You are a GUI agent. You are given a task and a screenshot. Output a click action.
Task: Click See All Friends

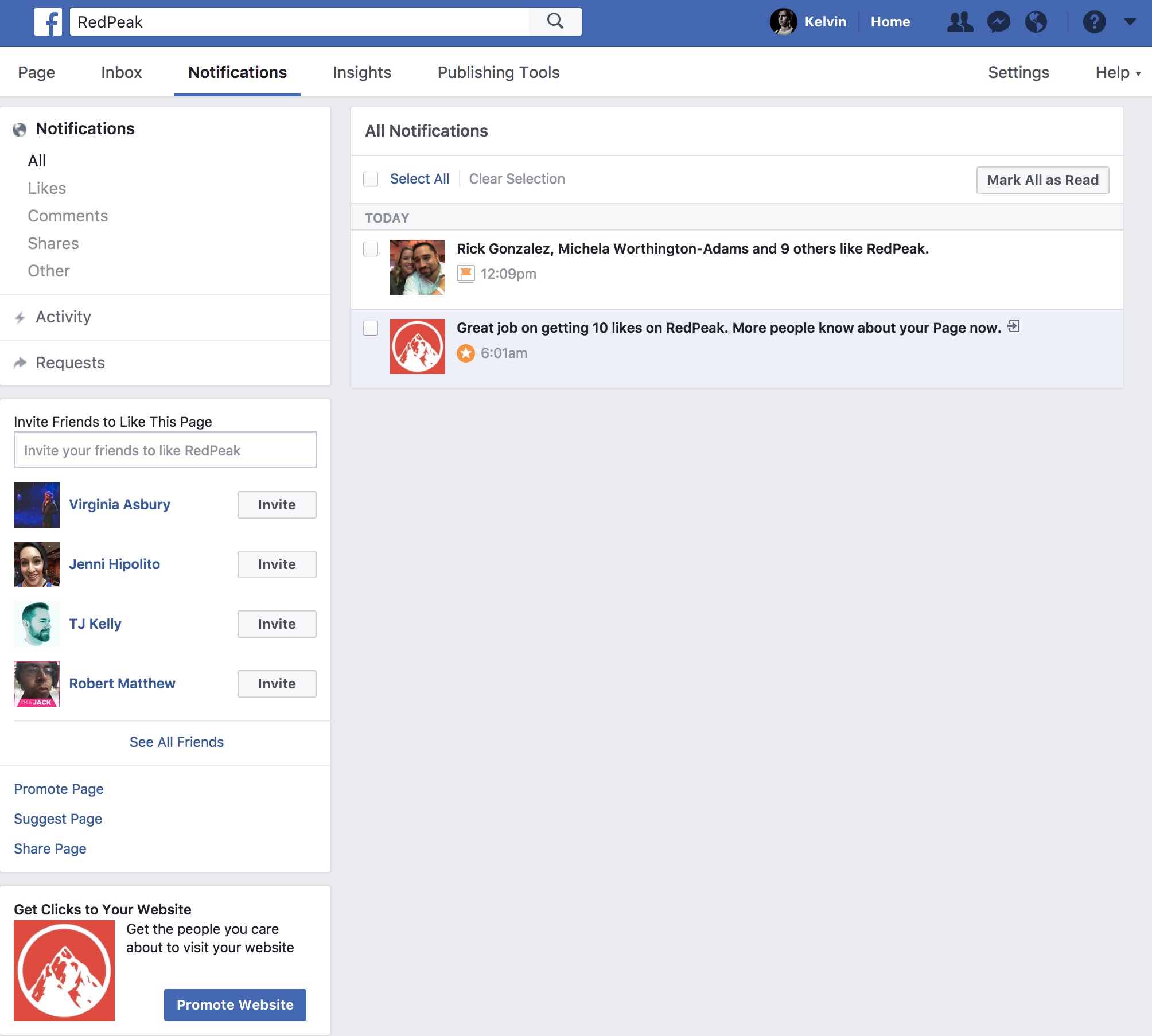(177, 742)
